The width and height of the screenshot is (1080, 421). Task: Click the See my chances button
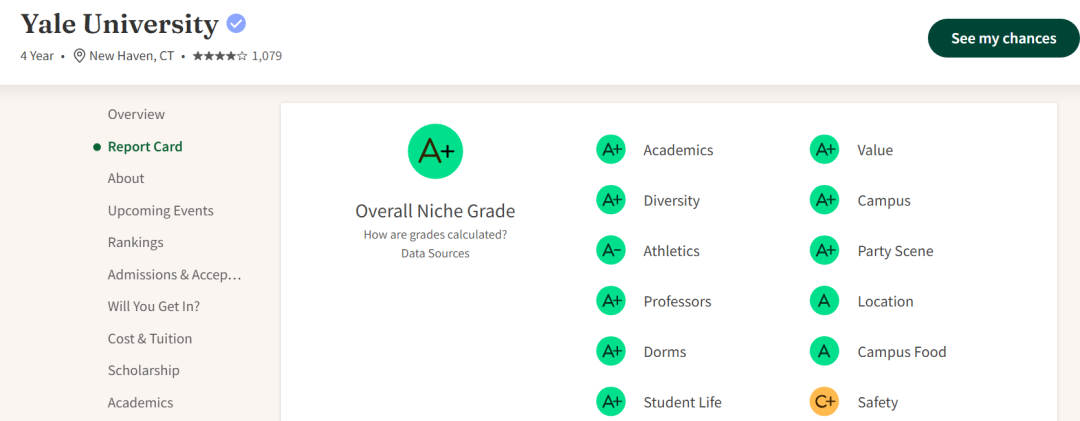pos(1004,38)
